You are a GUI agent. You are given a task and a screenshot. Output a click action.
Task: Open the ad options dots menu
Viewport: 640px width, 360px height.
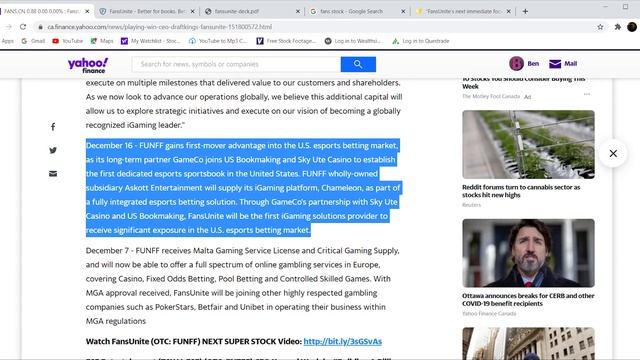[587, 94]
